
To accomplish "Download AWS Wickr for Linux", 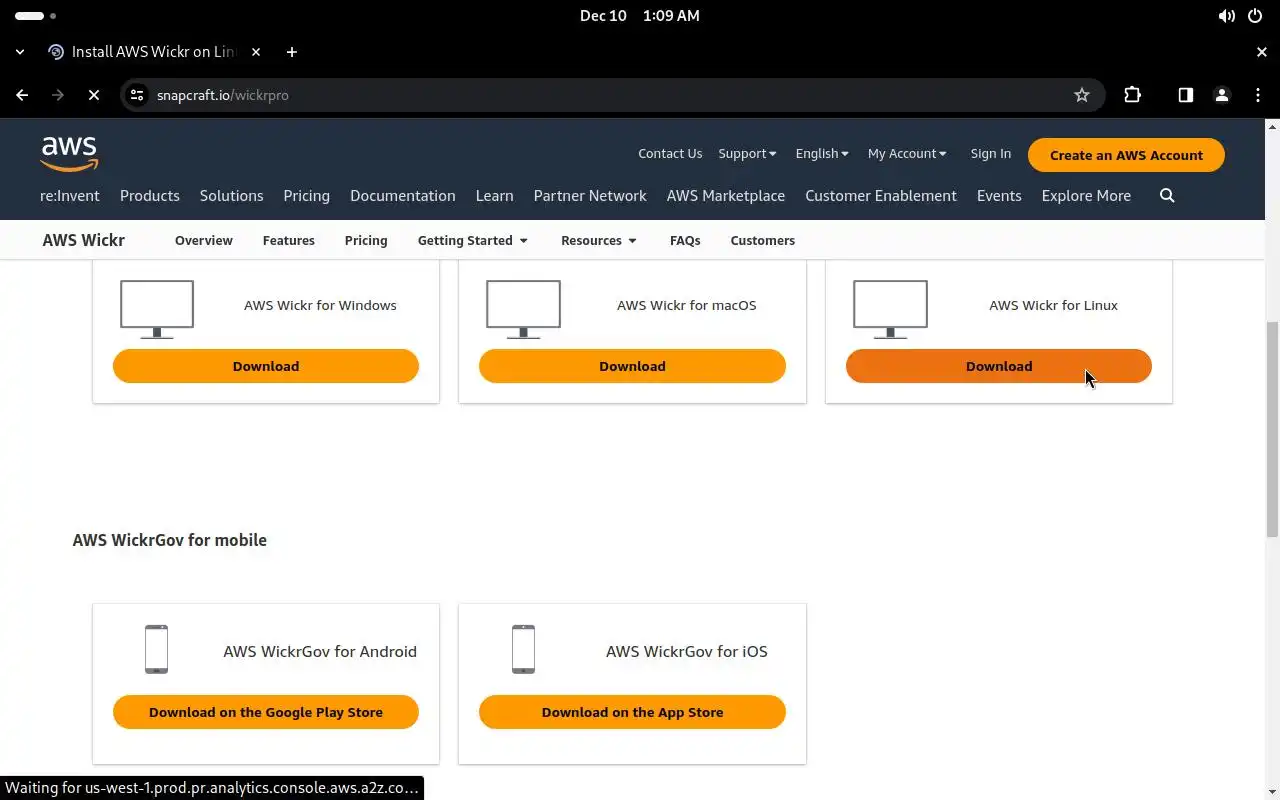I will pyautogui.click(x=999, y=366).
